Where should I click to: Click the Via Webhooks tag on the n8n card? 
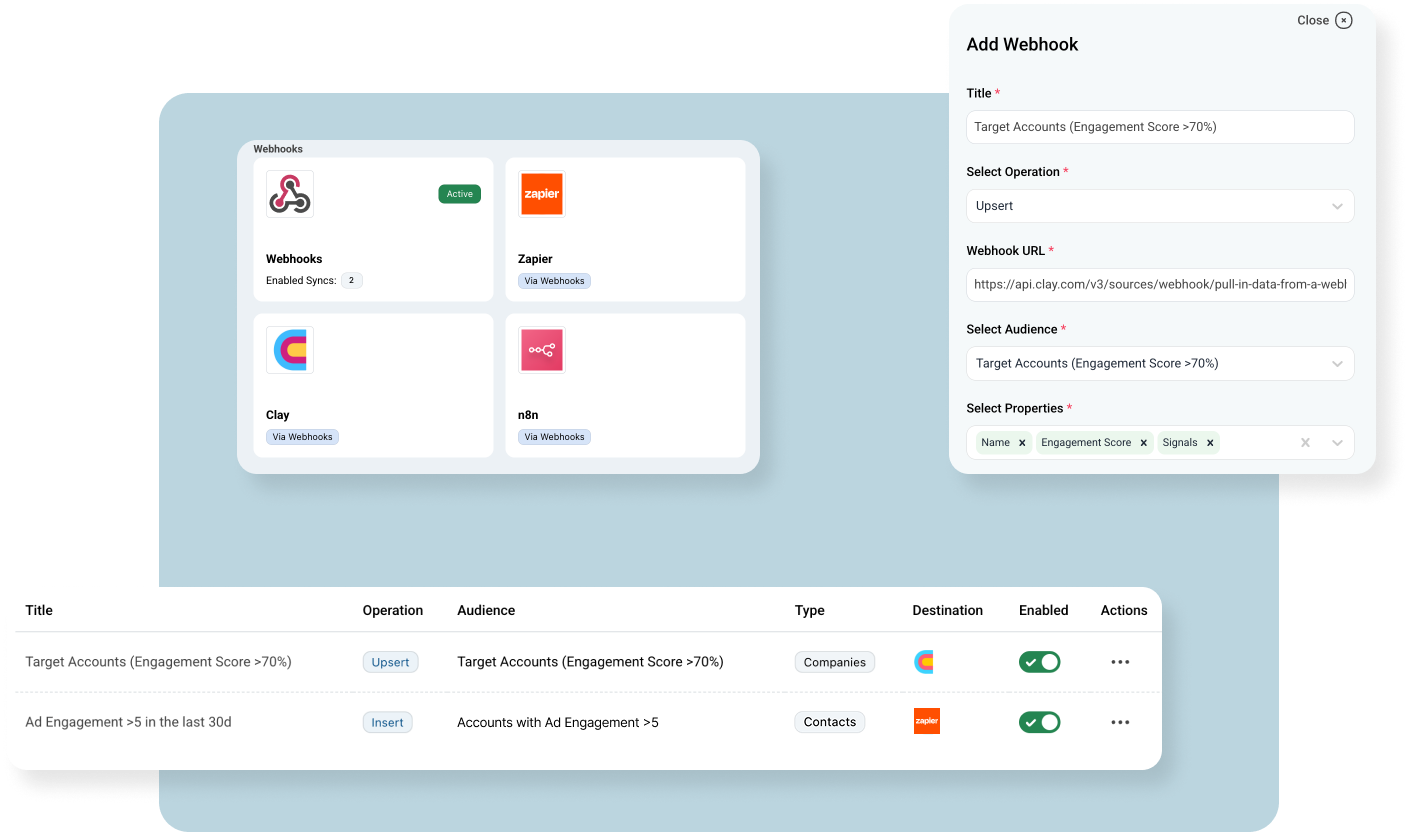coord(554,437)
